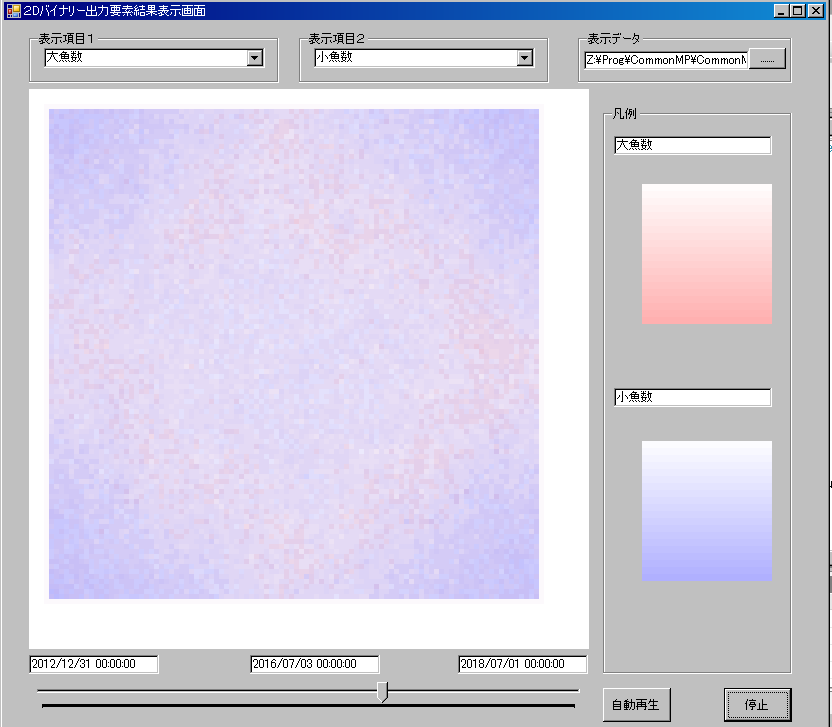Click the red 大魚数 legend gradient

pyautogui.click(x=707, y=254)
